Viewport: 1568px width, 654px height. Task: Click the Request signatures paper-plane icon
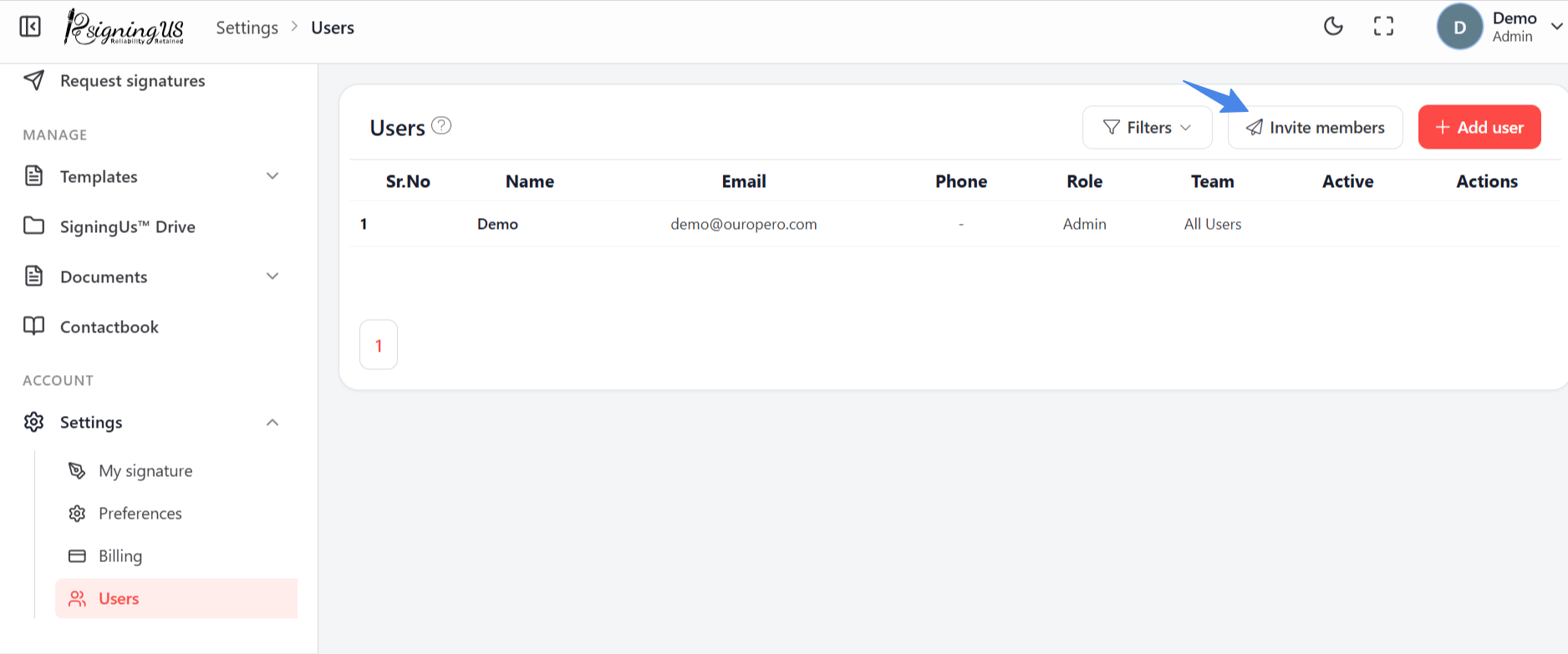tap(33, 80)
